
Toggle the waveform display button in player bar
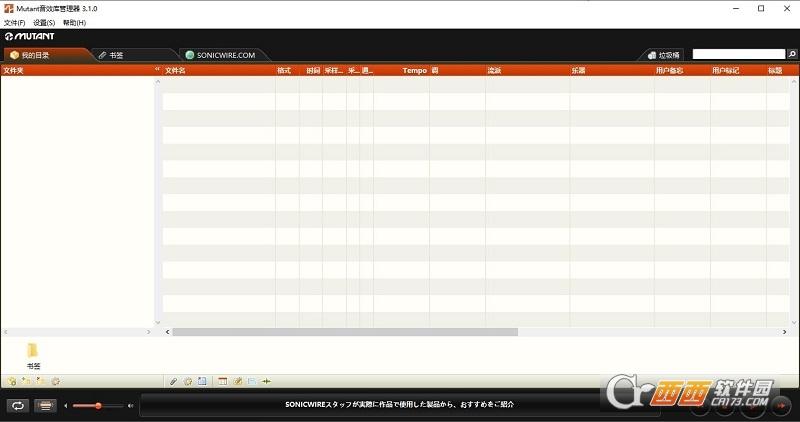pos(45,405)
